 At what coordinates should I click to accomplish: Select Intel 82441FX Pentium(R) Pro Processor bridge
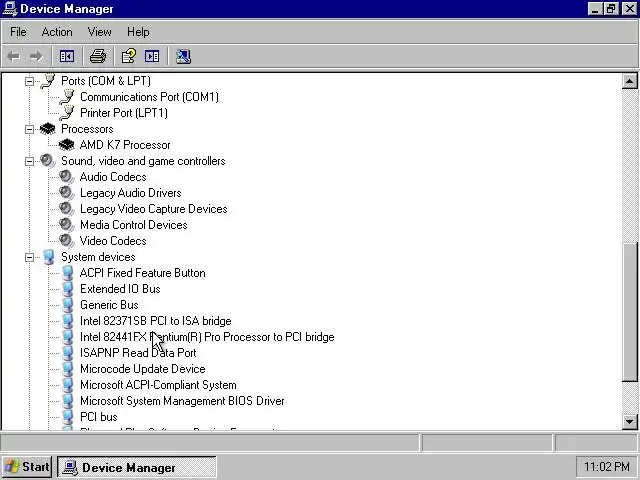[207, 337]
